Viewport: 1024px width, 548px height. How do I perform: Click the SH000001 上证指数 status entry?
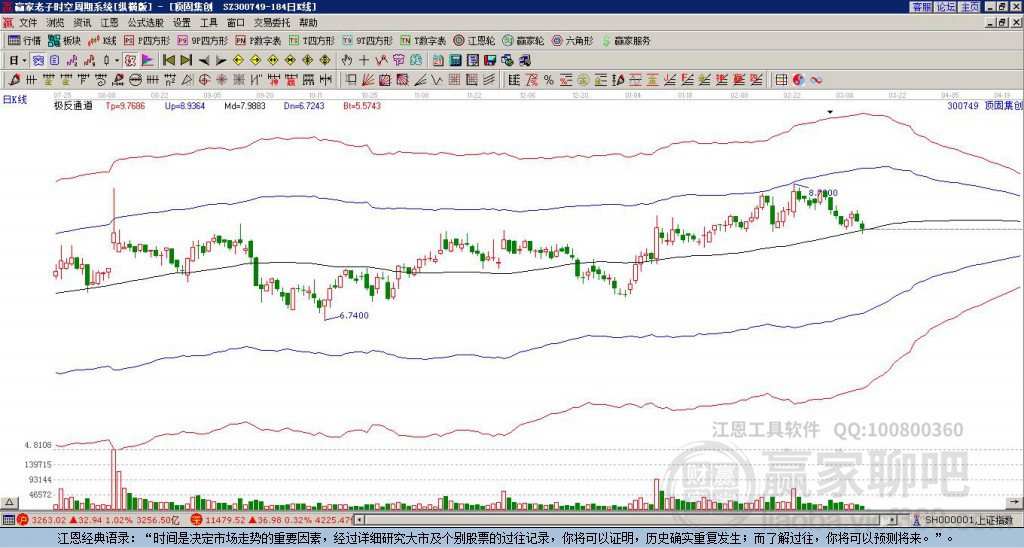(x=969, y=520)
